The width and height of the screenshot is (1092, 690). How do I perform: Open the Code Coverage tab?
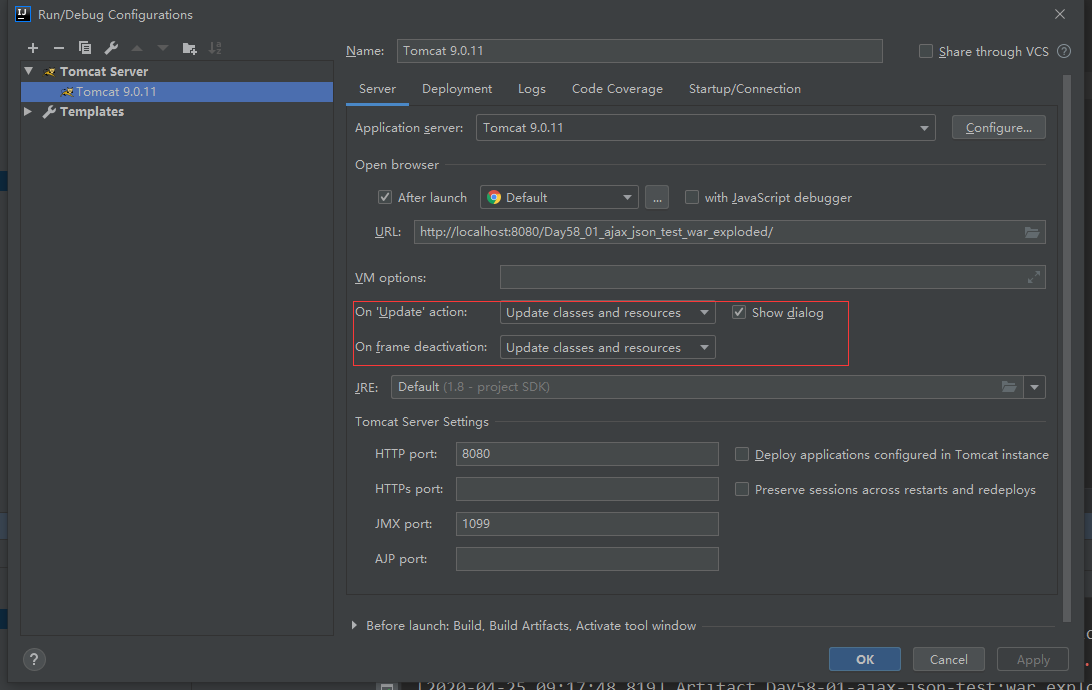pyautogui.click(x=617, y=88)
